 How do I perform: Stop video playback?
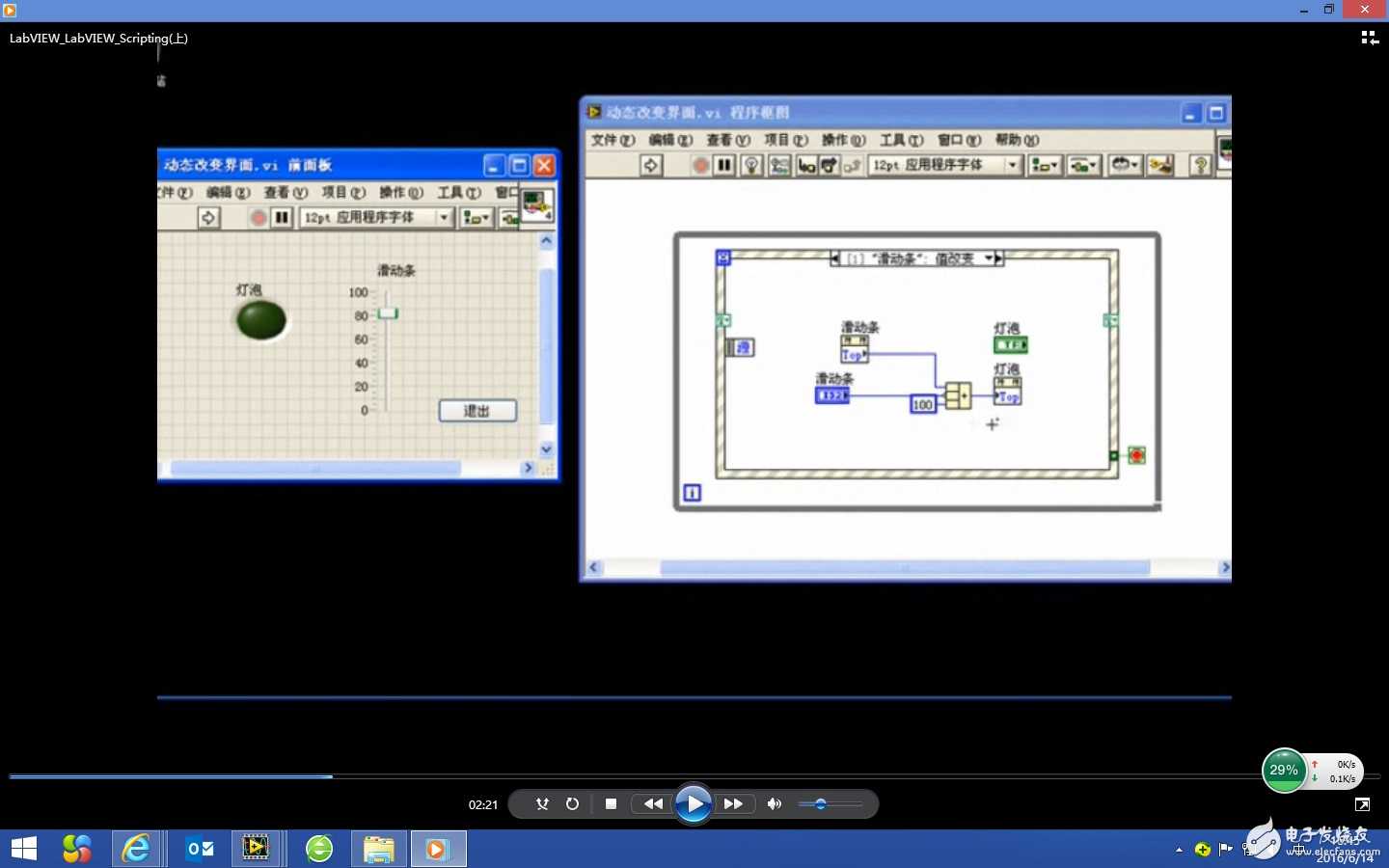611,803
